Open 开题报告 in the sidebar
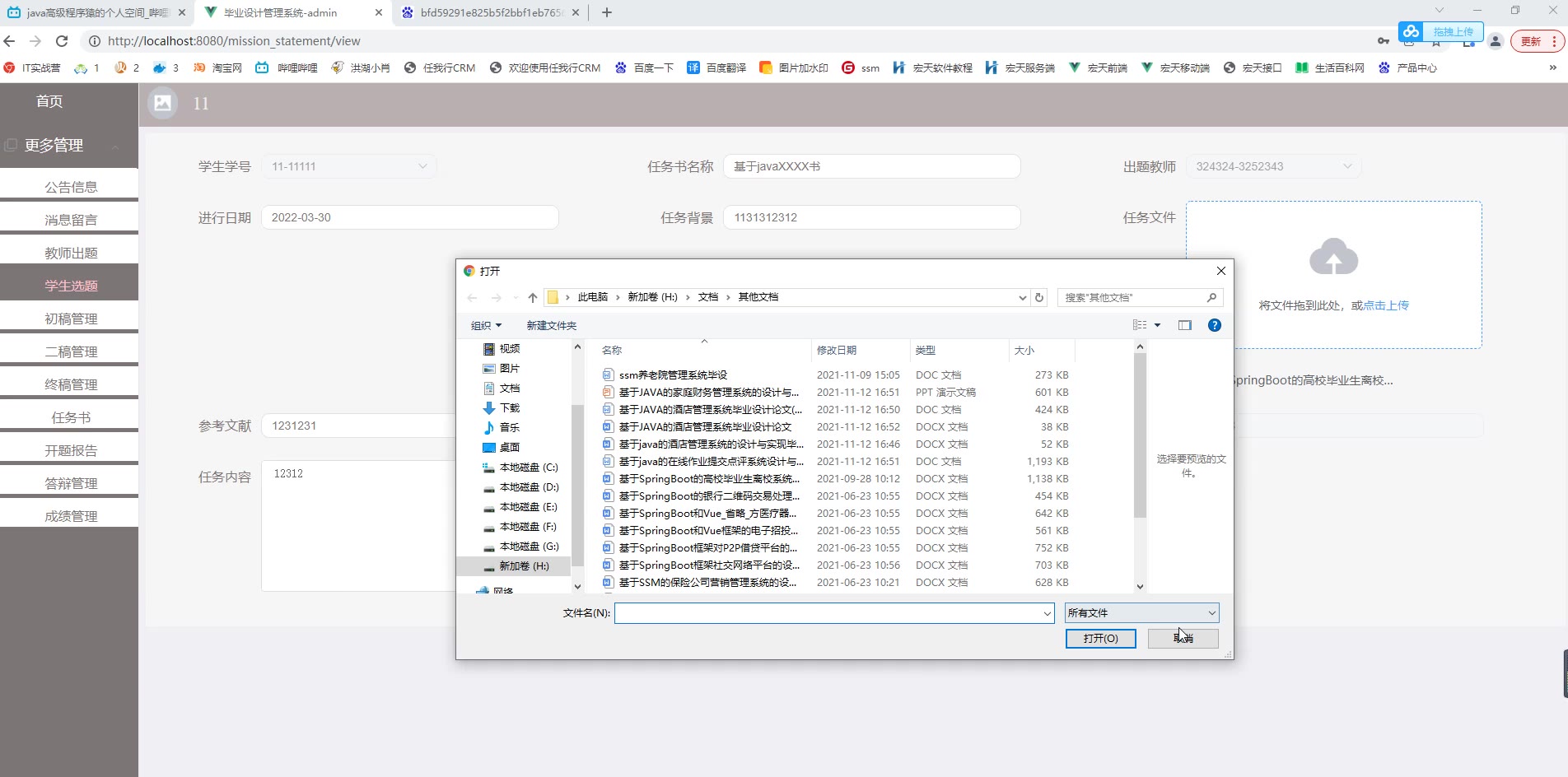The height and width of the screenshot is (777, 1568). 71,450
